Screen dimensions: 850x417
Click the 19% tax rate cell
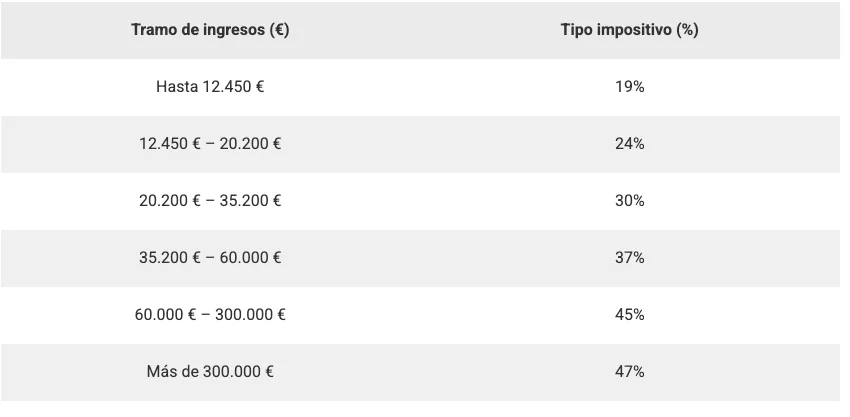coord(629,87)
